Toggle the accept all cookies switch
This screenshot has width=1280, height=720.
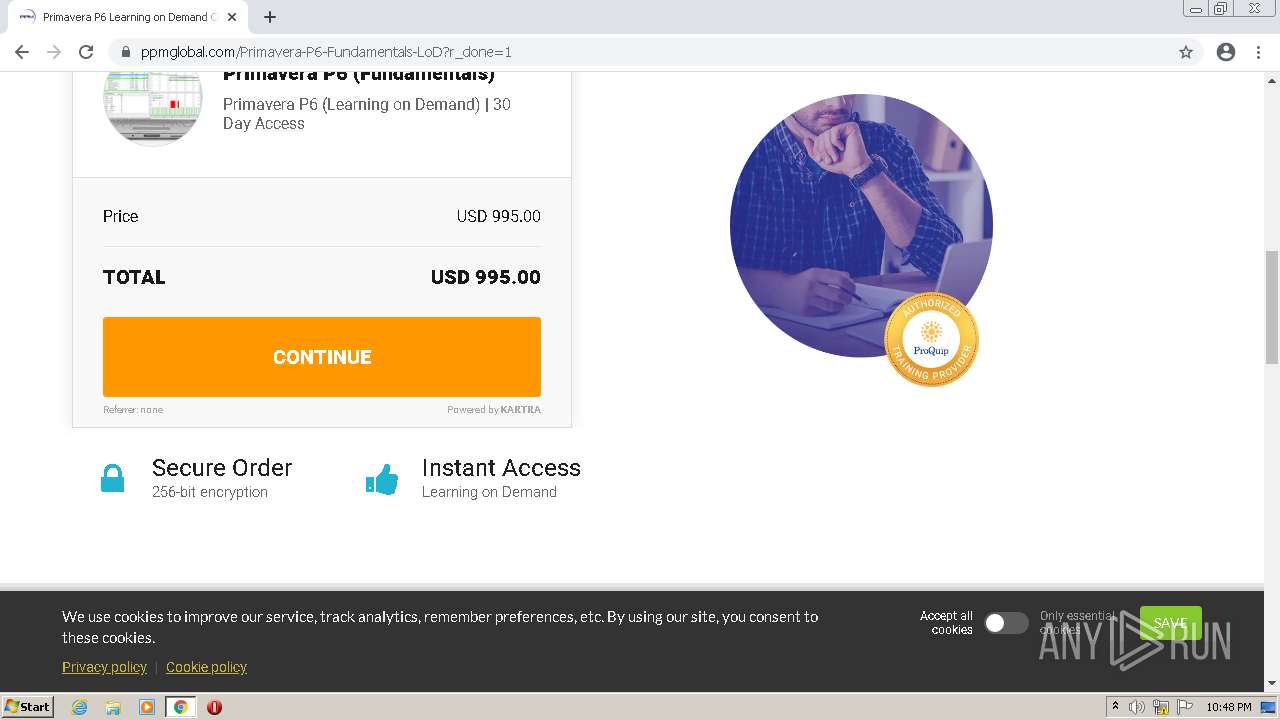[1006, 623]
